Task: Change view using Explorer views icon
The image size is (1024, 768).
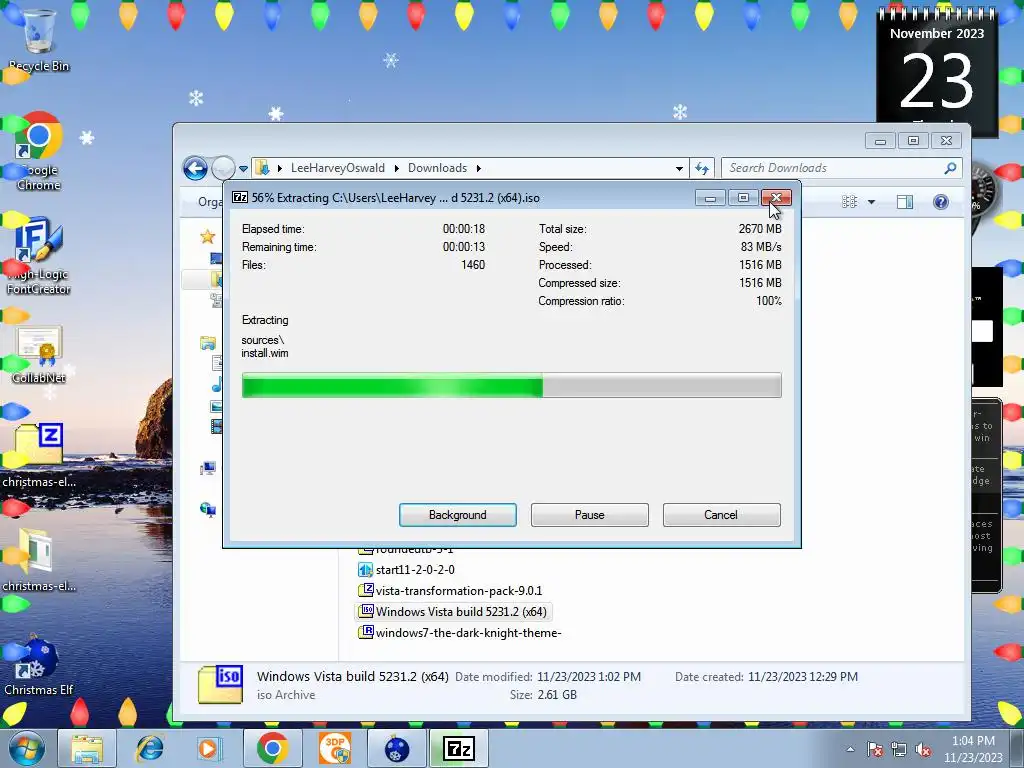Action: (x=849, y=202)
